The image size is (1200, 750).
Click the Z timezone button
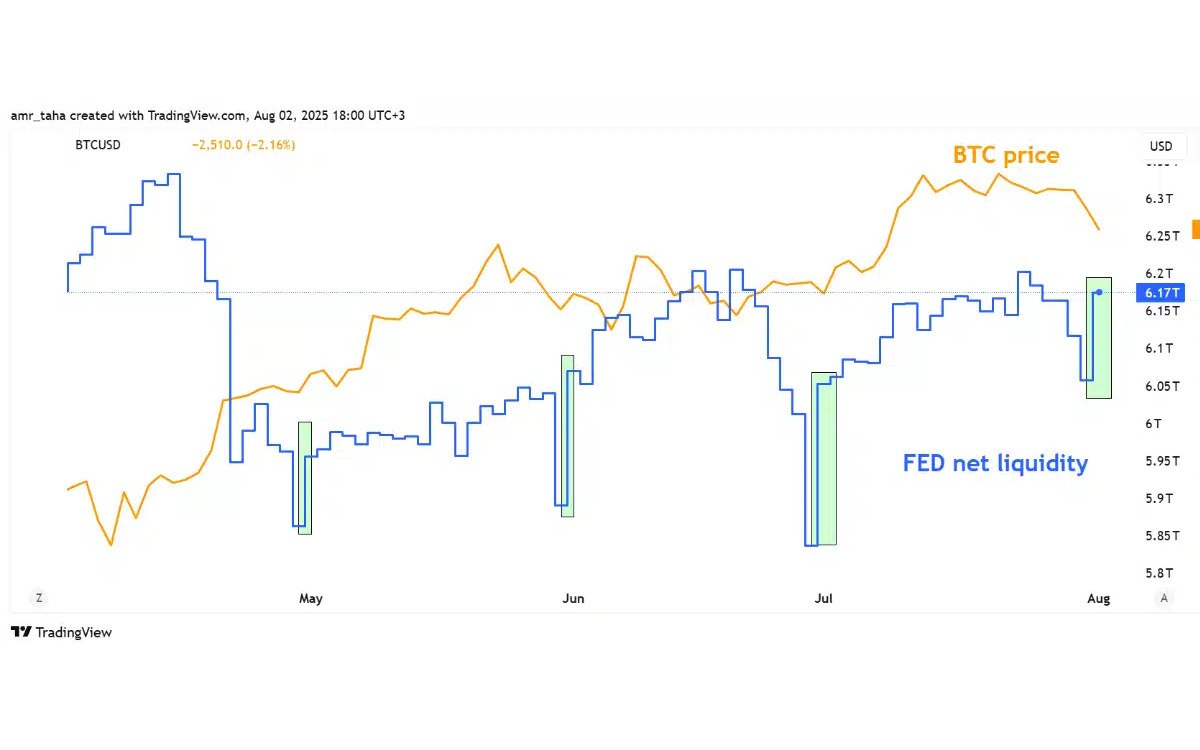[39, 598]
